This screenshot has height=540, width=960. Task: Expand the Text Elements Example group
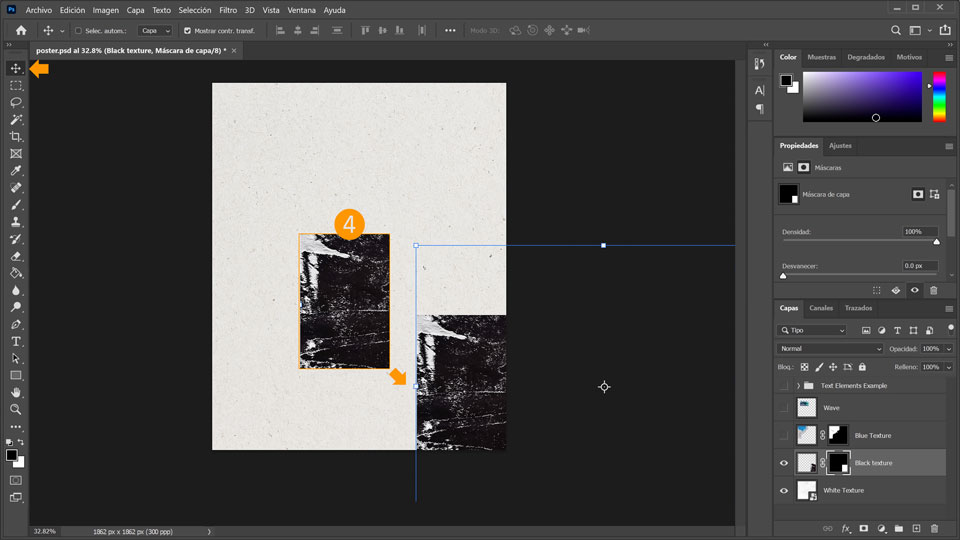point(798,386)
